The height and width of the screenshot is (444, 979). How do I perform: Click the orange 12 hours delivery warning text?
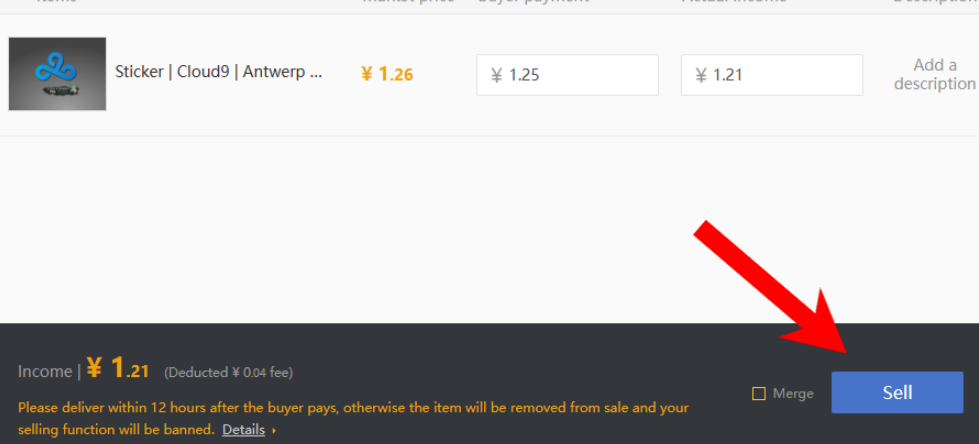353,418
